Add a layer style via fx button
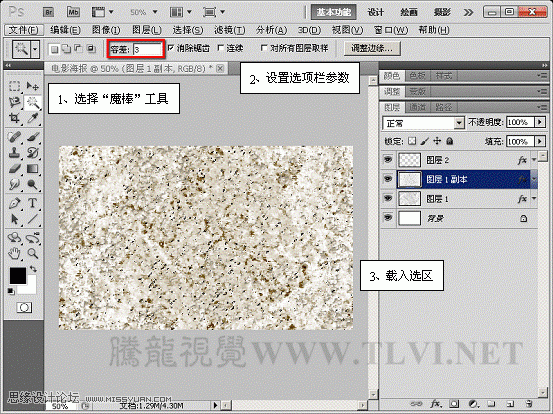The height and width of the screenshot is (414, 553). (x=436, y=404)
